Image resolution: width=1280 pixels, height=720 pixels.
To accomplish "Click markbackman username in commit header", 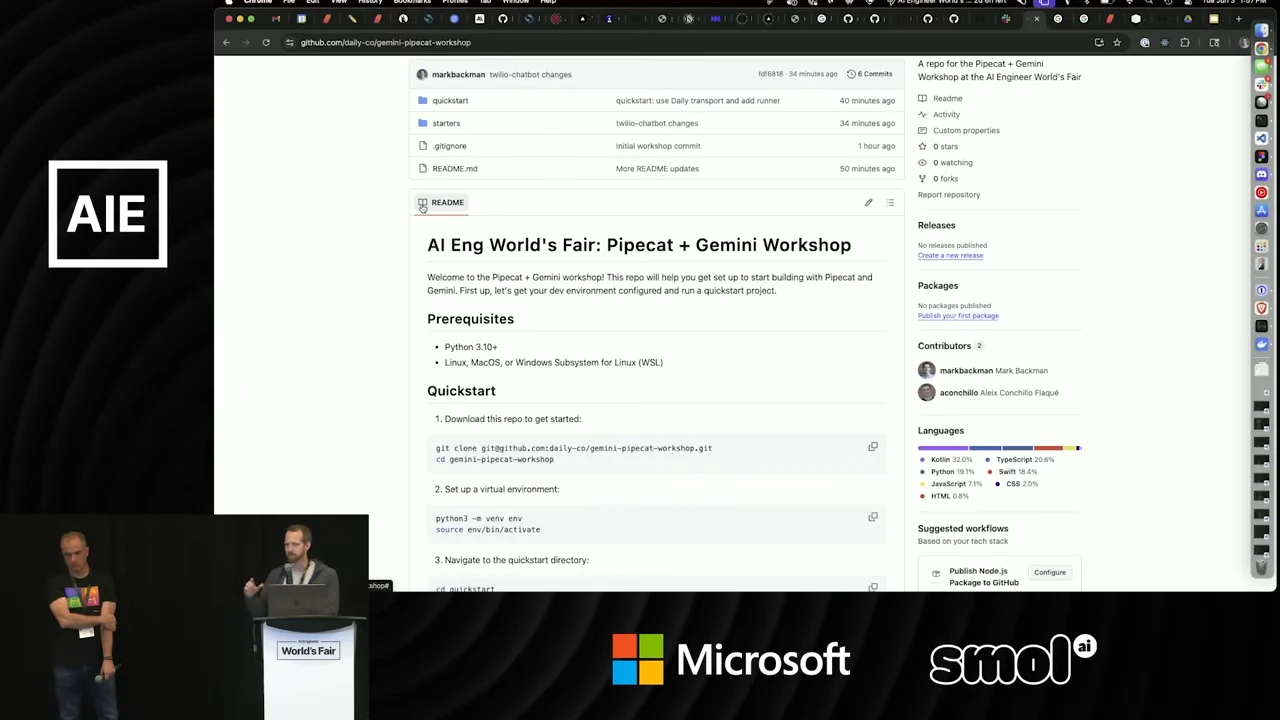I will point(458,74).
